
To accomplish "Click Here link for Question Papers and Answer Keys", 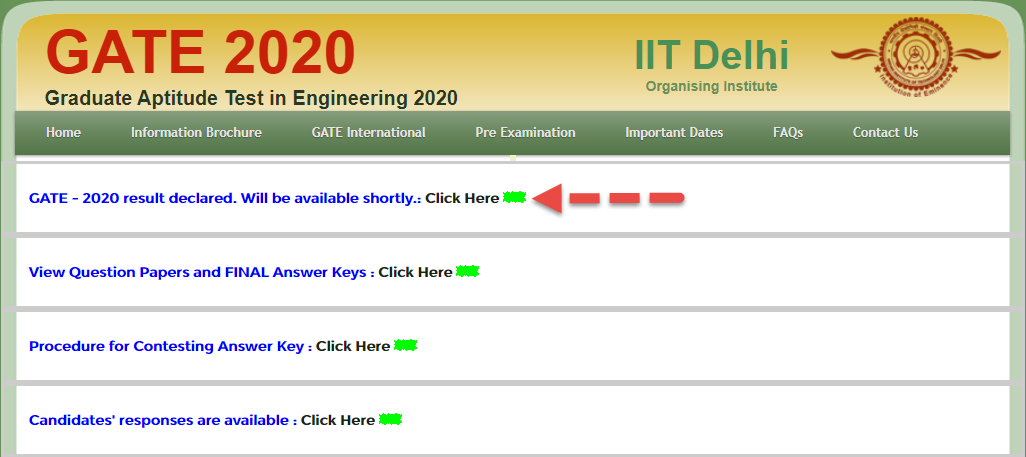I will pos(416,272).
